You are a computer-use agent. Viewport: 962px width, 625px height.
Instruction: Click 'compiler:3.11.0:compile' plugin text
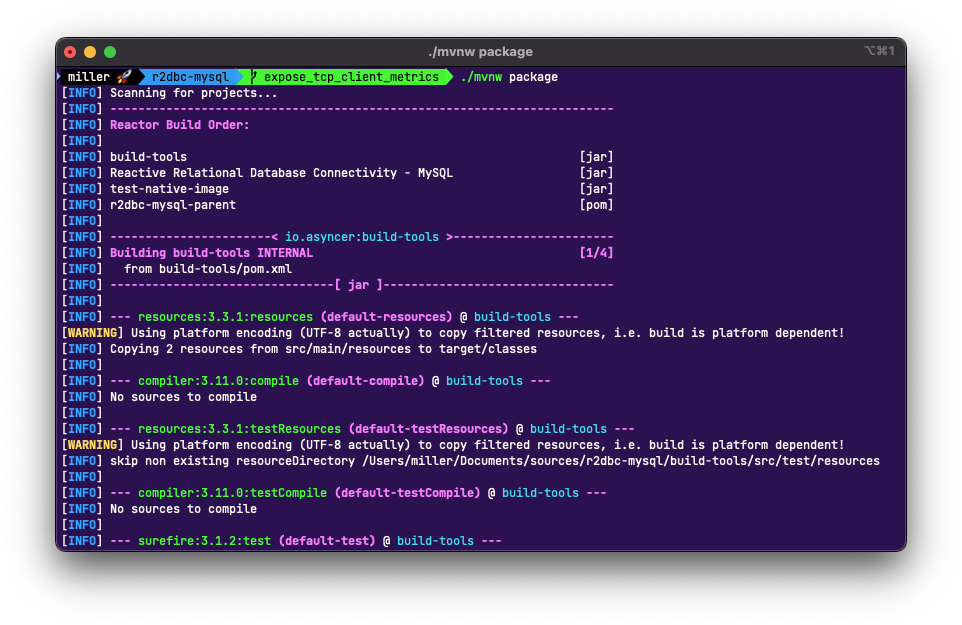(218, 381)
